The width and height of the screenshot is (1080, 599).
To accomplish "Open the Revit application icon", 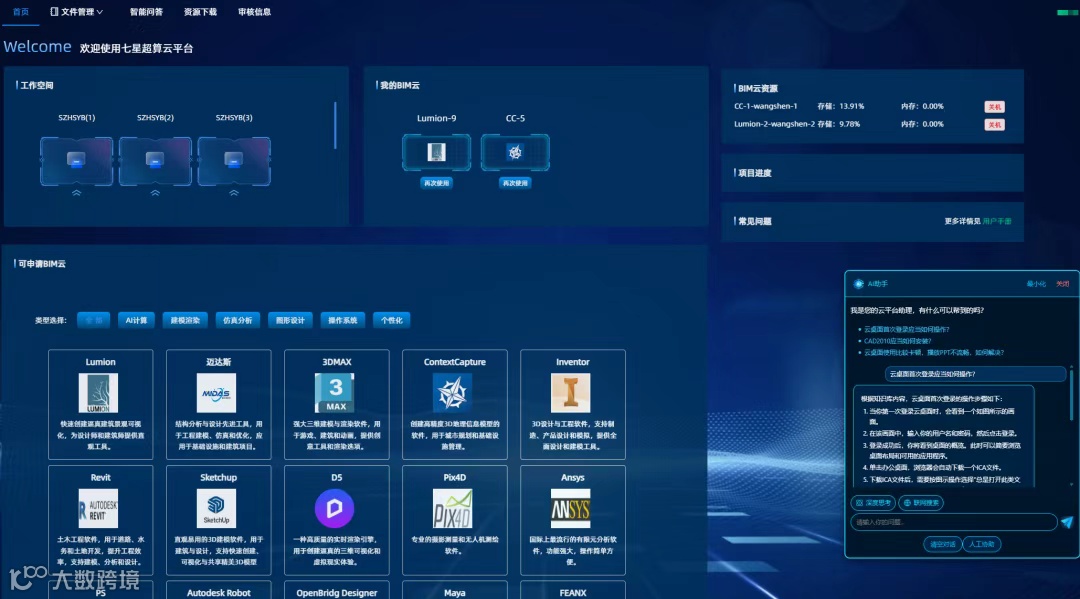I will tap(98, 508).
